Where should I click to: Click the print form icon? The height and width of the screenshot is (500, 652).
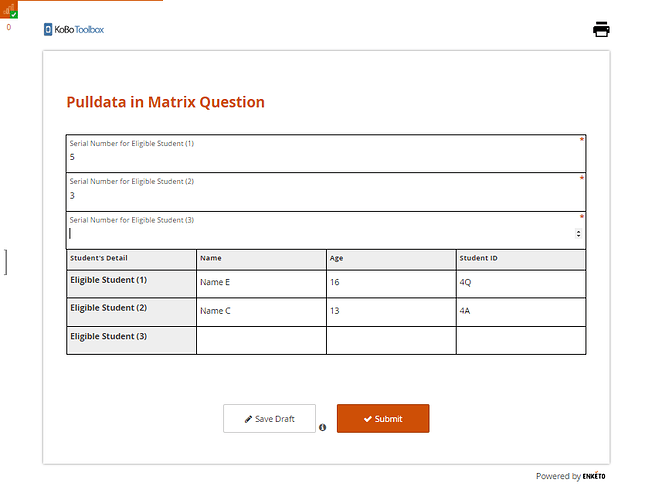click(601, 29)
